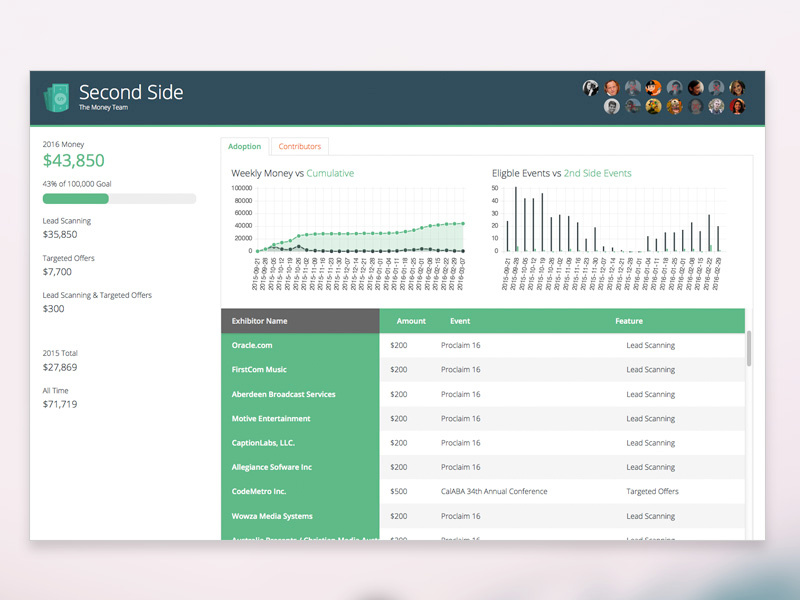The image size is (800, 600).
Task: Click the 2nd Side Events chart link
Action: click(x=597, y=173)
